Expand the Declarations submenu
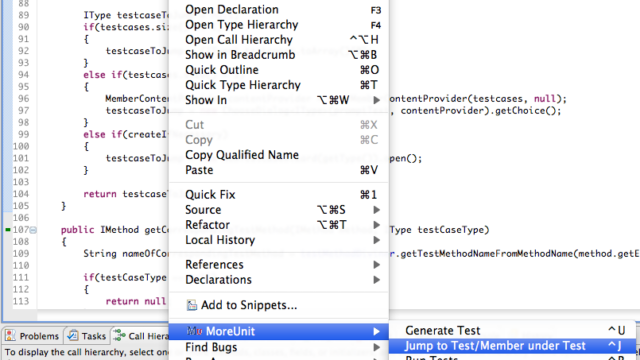The width and height of the screenshot is (640, 360). pyautogui.click(x=279, y=280)
